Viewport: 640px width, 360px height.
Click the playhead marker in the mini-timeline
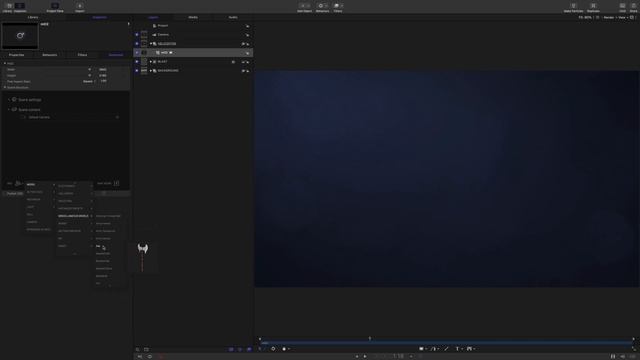click(x=370, y=338)
